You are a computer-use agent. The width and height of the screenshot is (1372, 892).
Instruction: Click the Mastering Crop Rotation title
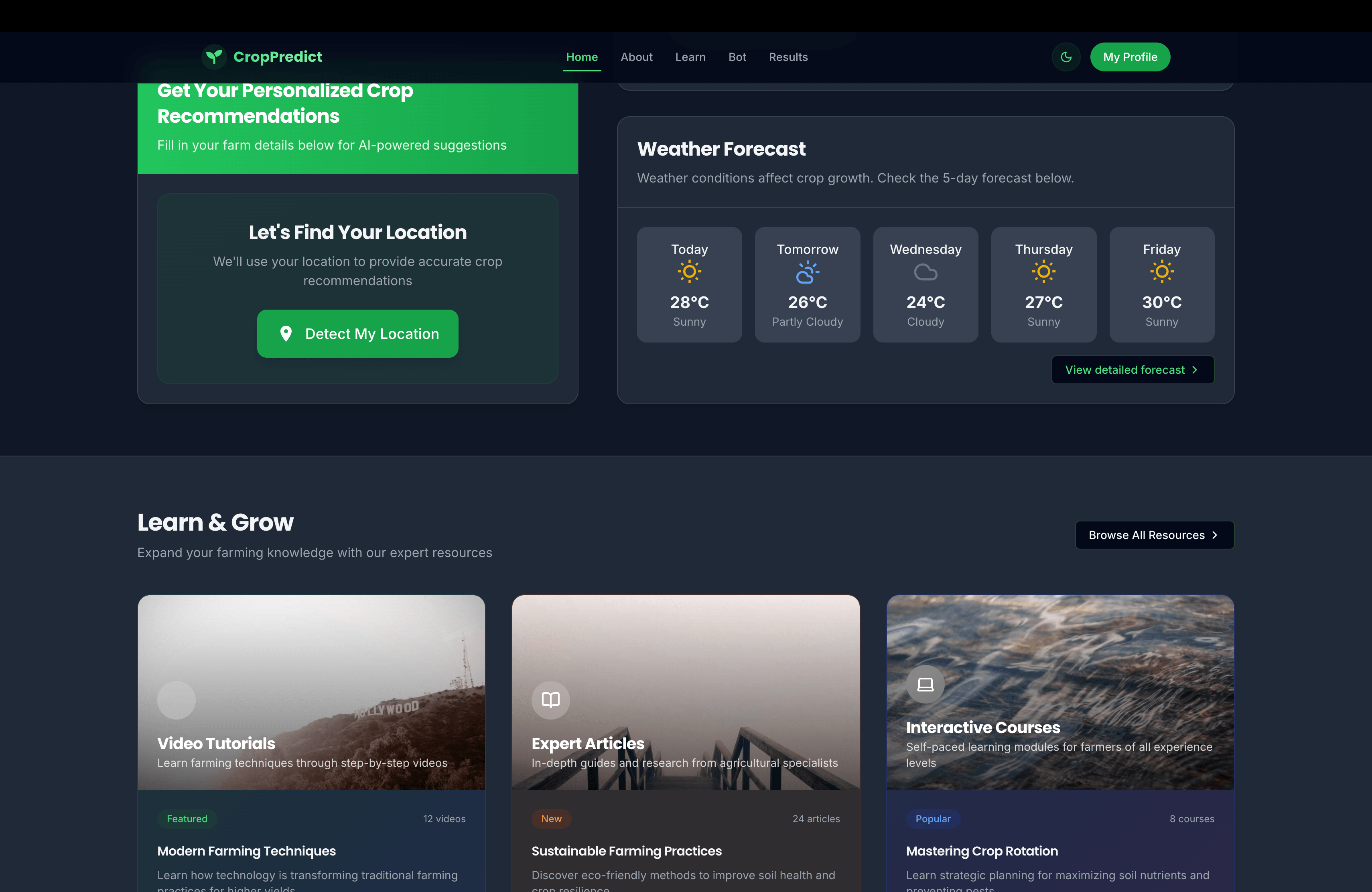(982, 851)
